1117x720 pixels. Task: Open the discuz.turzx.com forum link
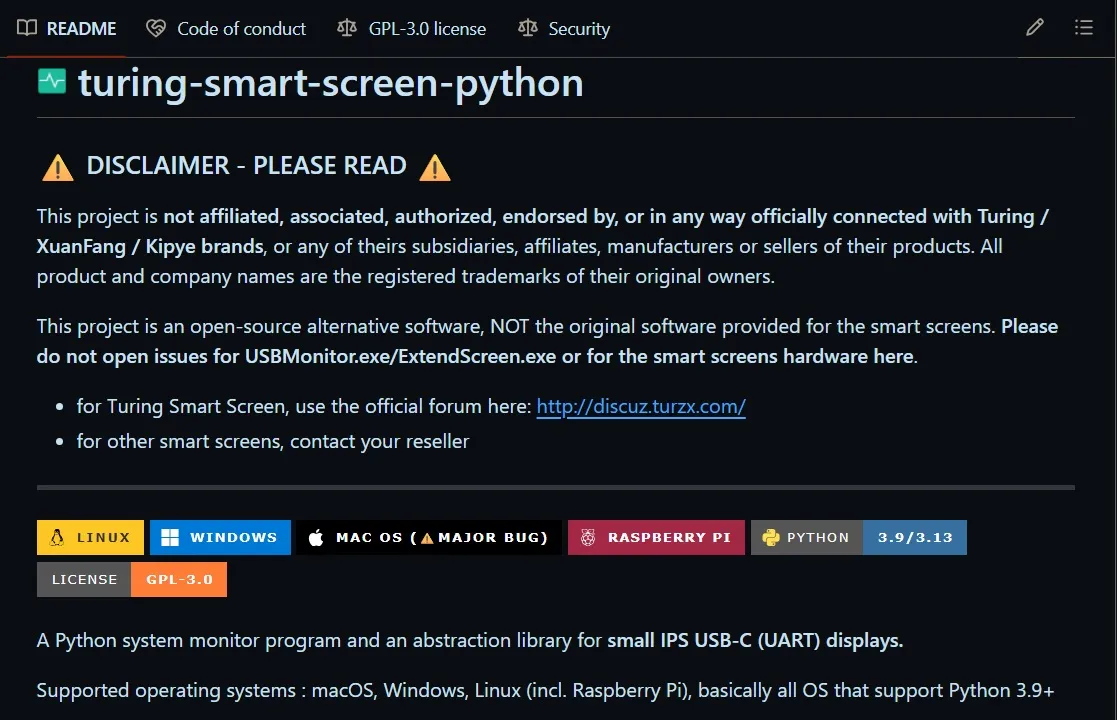tap(641, 406)
